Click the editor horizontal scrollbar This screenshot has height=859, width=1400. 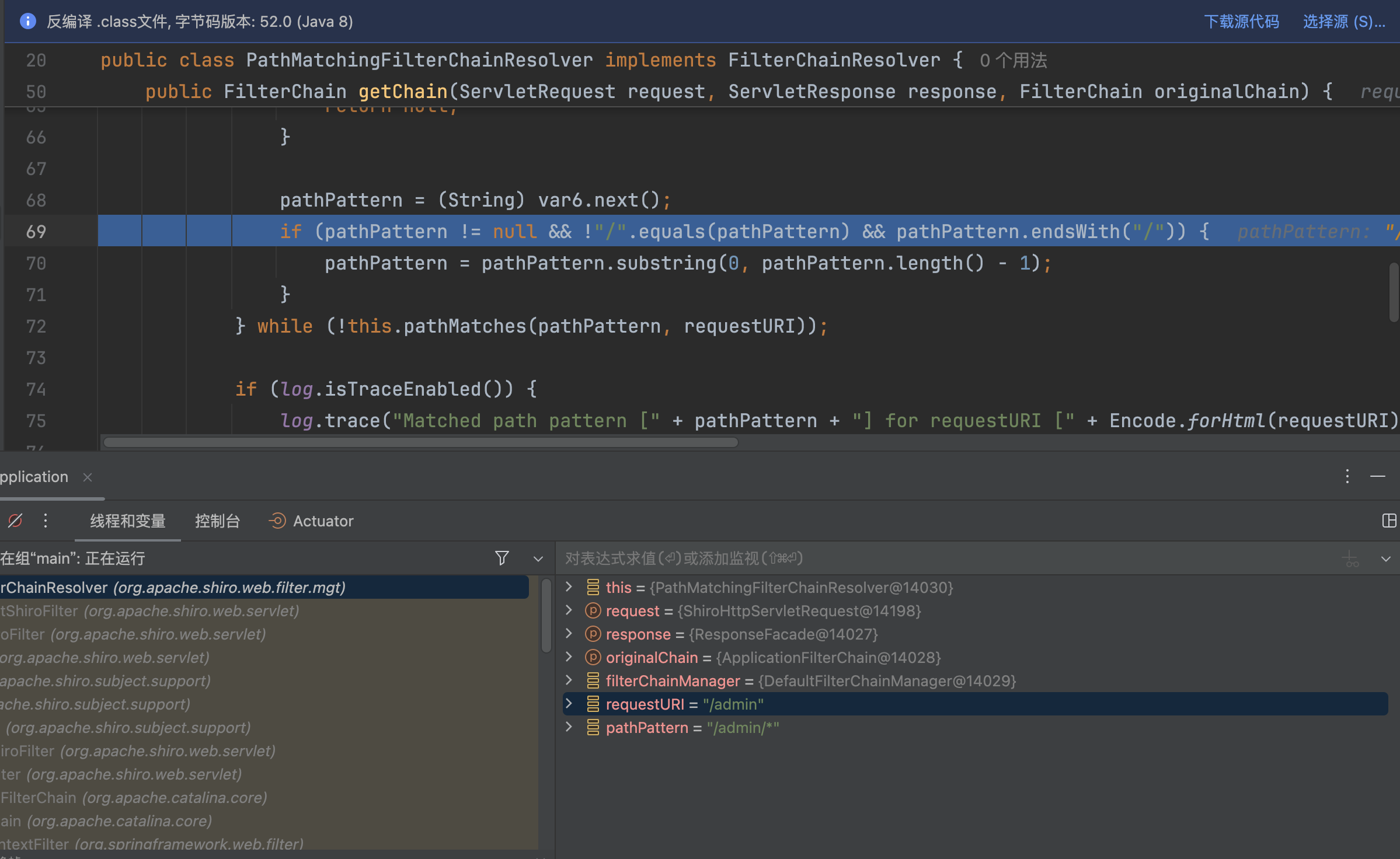420,442
